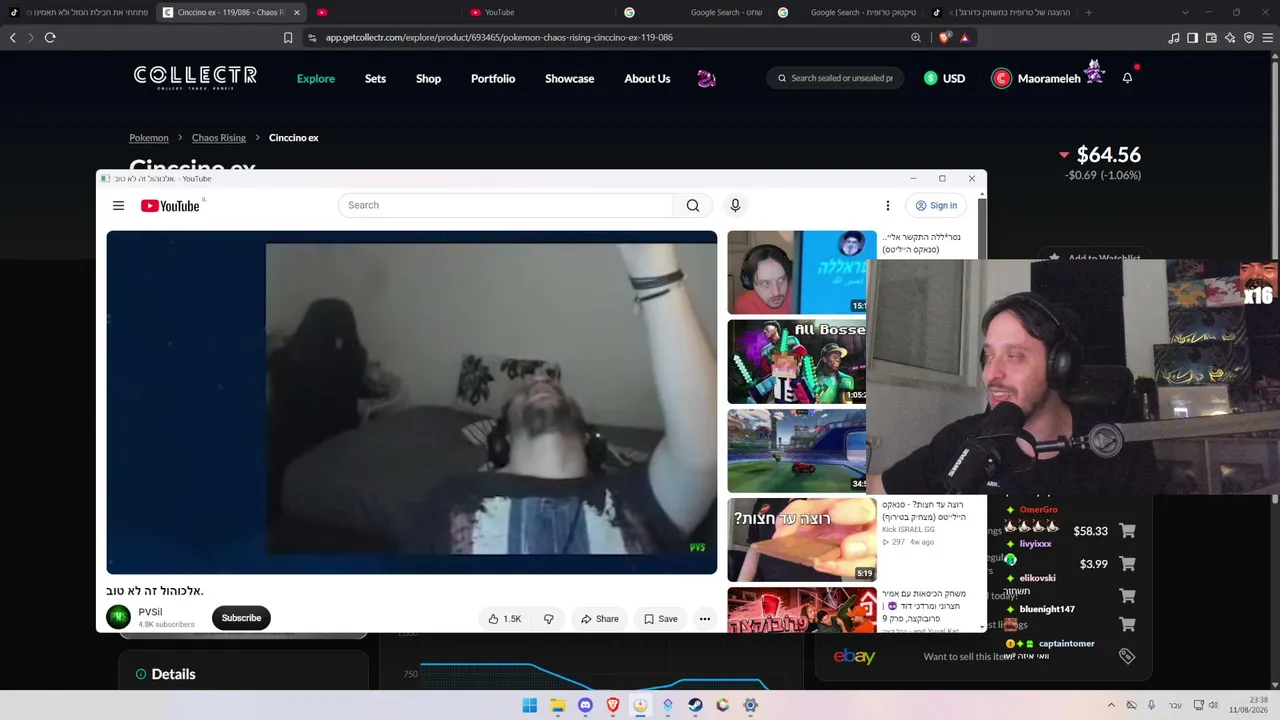Image resolution: width=1280 pixels, height=720 pixels.
Task: Play the main YouTube video
Action: [x=412, y=402]
